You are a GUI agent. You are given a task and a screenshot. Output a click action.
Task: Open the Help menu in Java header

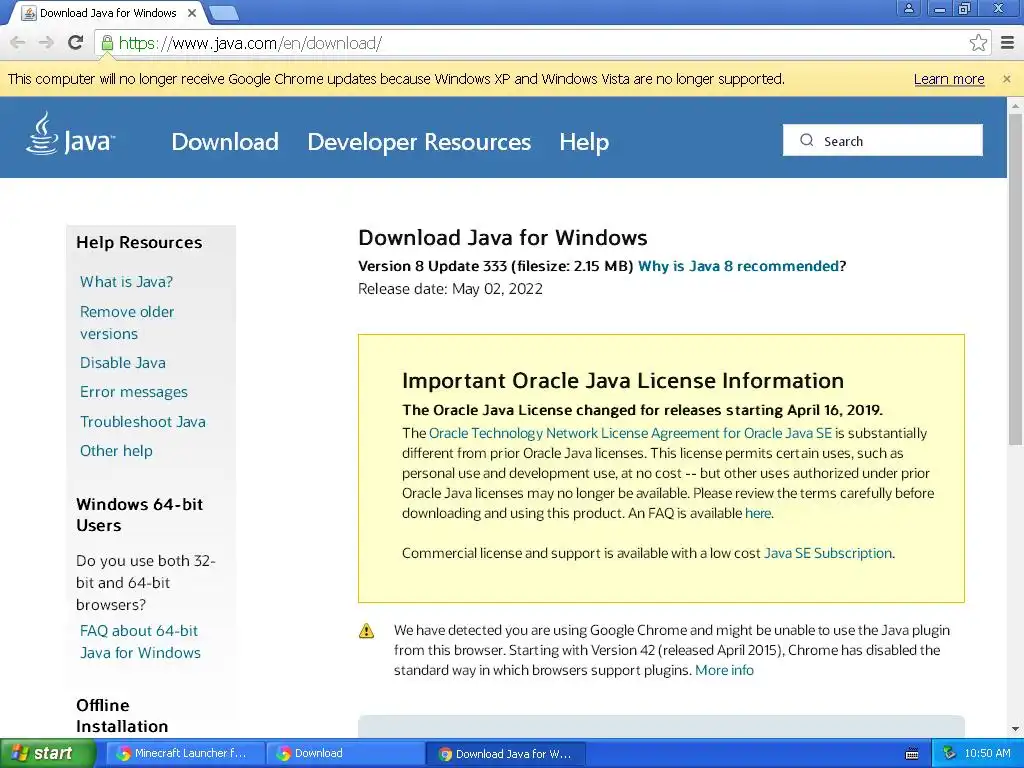[x=584, y=142]
